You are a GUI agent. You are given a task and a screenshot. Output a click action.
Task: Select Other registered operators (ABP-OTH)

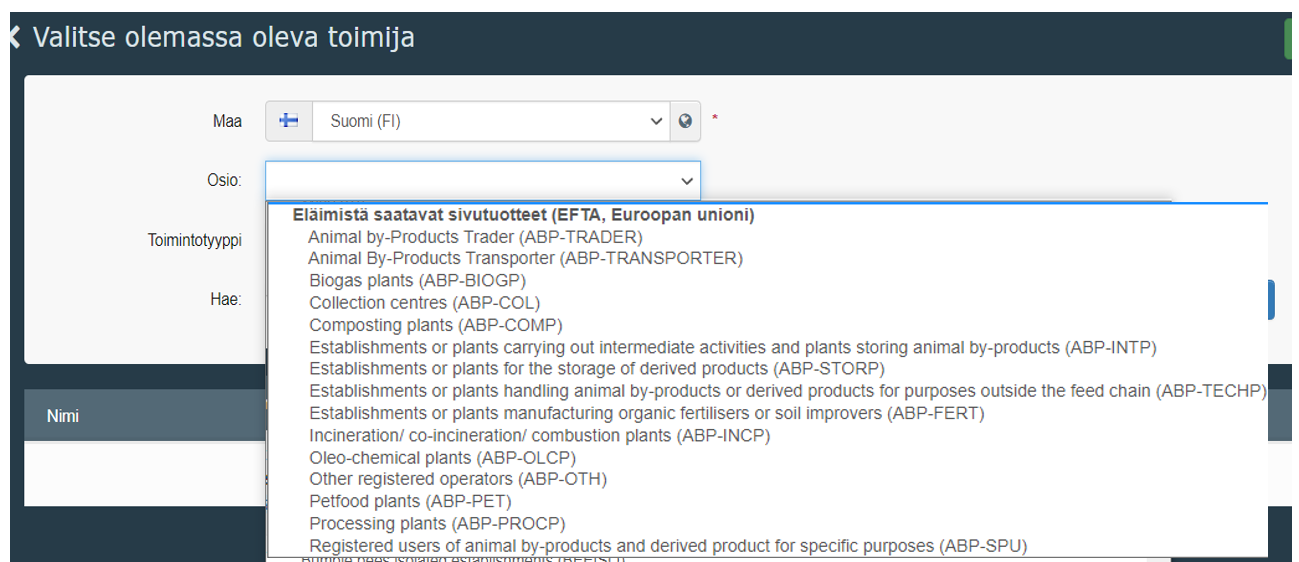[x=457, y=479]
